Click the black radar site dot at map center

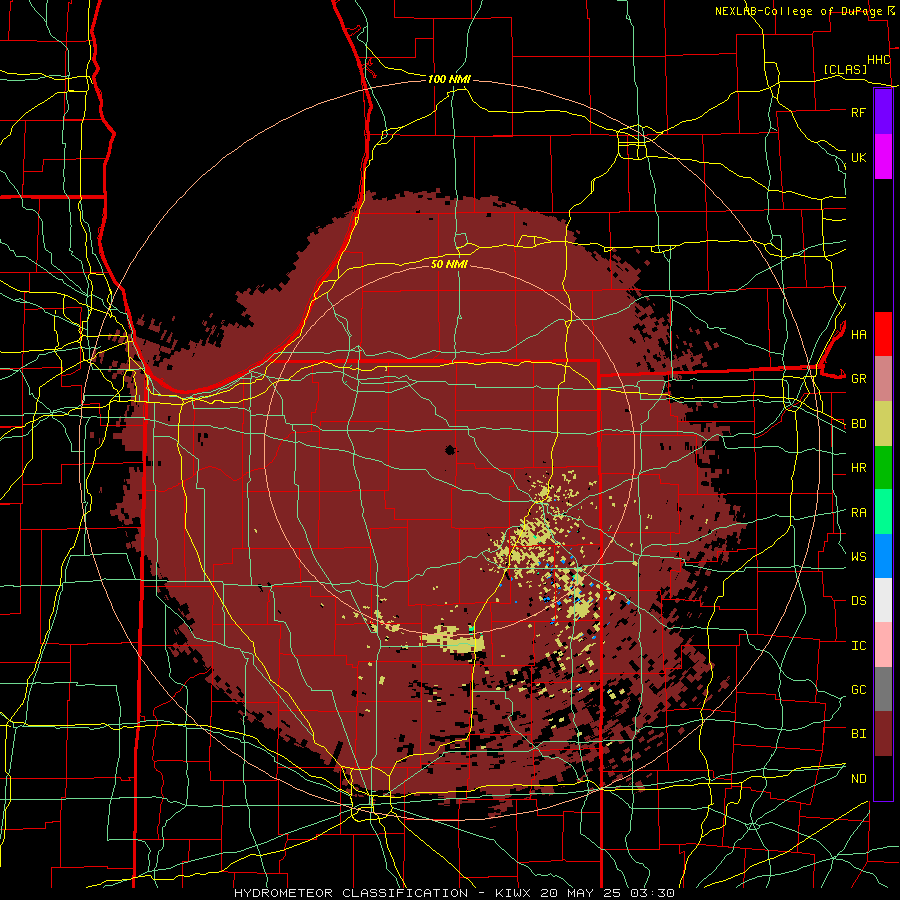[x=450, y=450]
